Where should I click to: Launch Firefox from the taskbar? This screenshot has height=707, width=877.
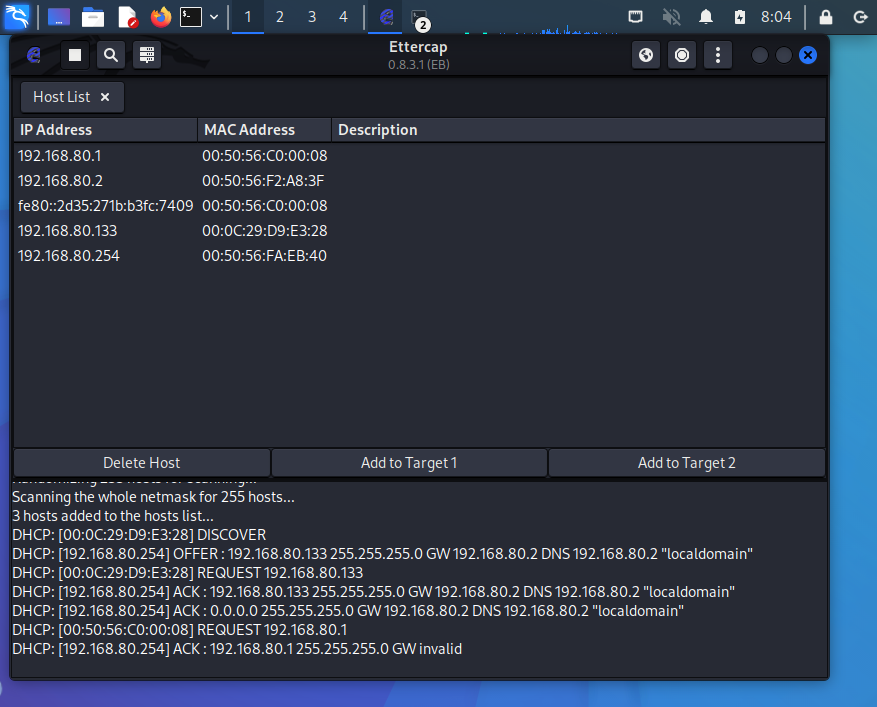point(161,17)
